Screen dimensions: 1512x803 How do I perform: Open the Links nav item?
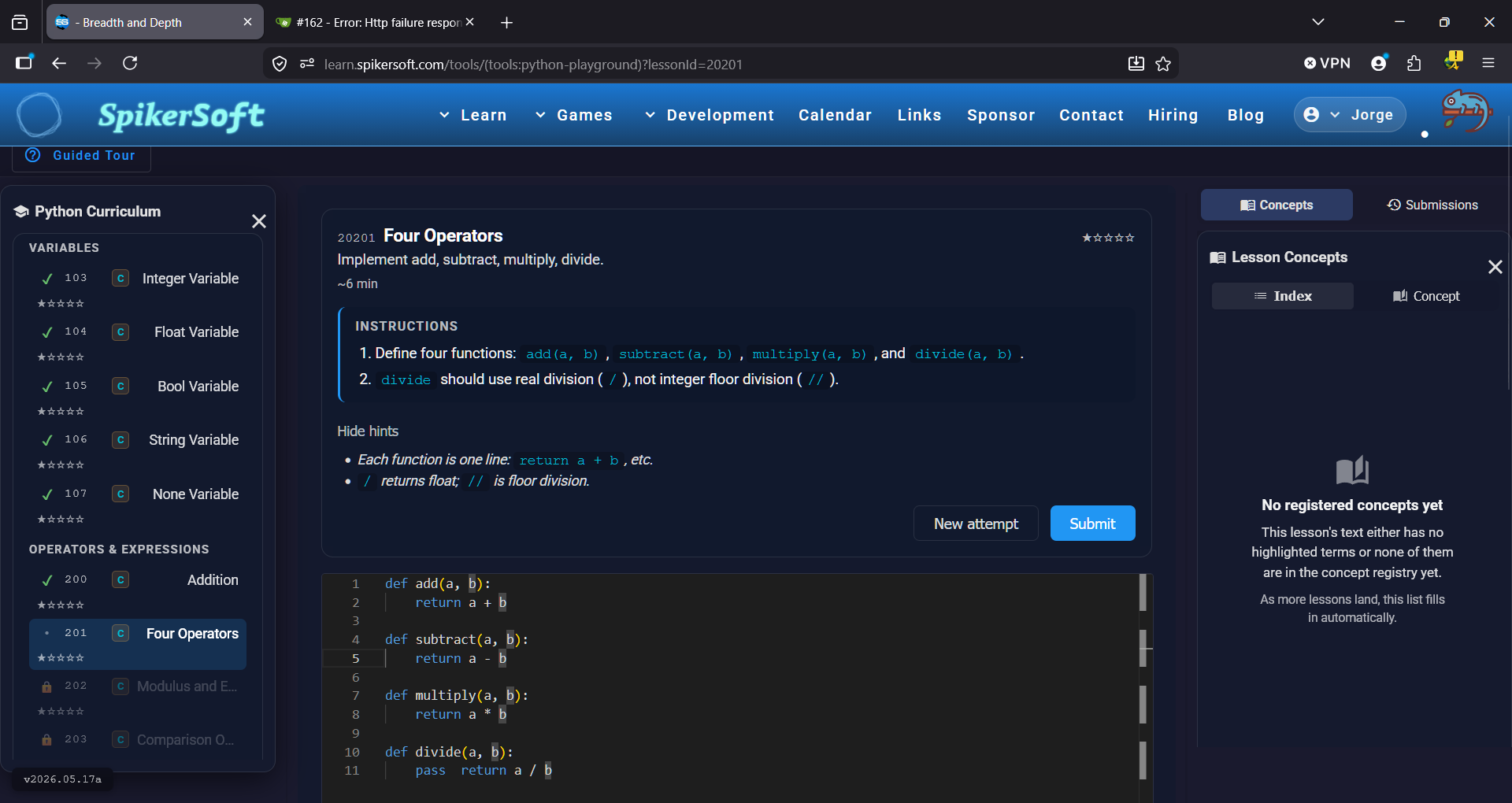(919, 115)
